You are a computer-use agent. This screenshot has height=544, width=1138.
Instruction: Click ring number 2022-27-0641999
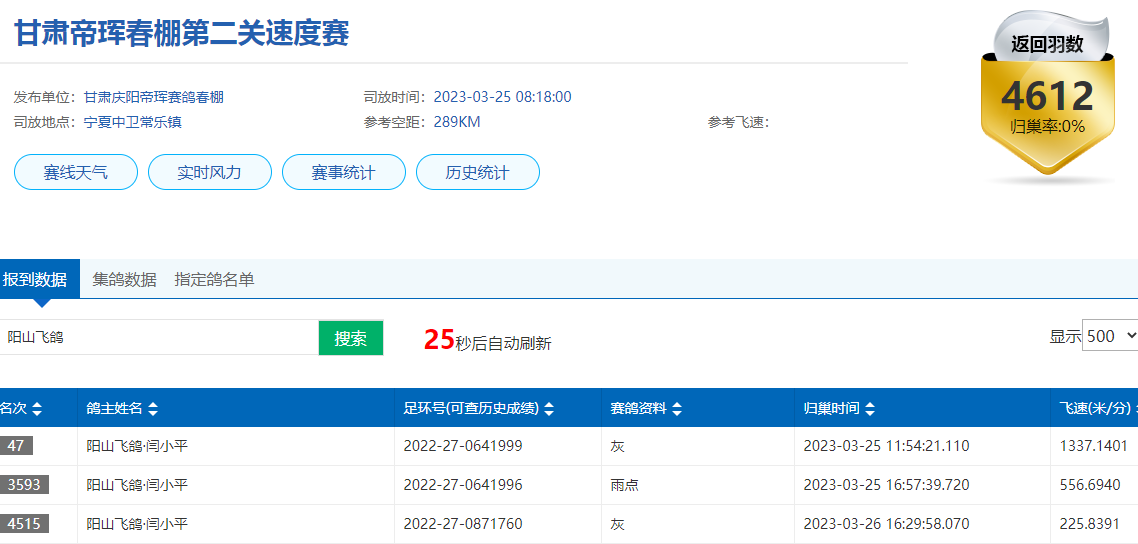[x=463, y=446]
